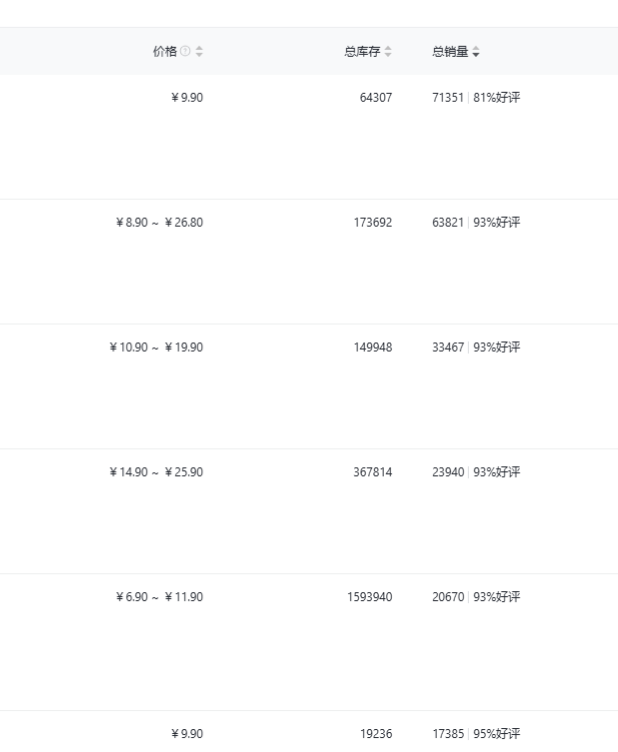This screenshot has width=618, height=752.
Task: Click the 价格 column header
Action: 165,51
